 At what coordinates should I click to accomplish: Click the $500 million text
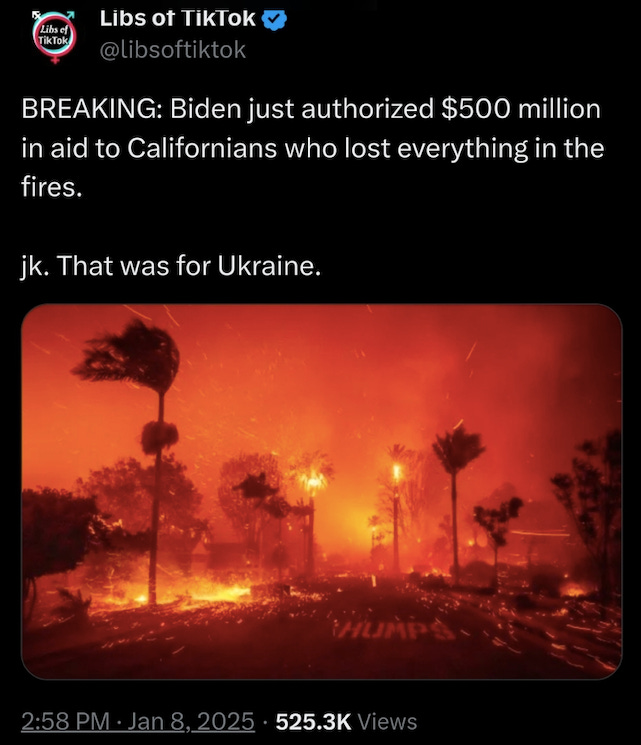(x=521, y=109)
